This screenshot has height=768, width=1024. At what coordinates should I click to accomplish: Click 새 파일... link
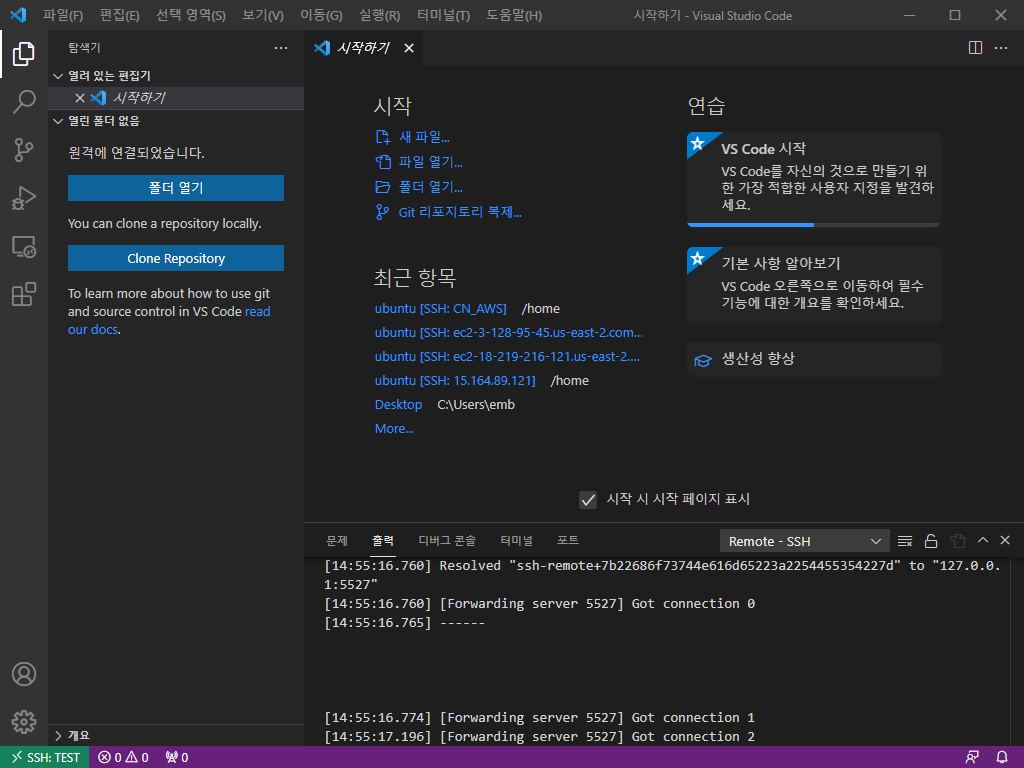(412, 137)
